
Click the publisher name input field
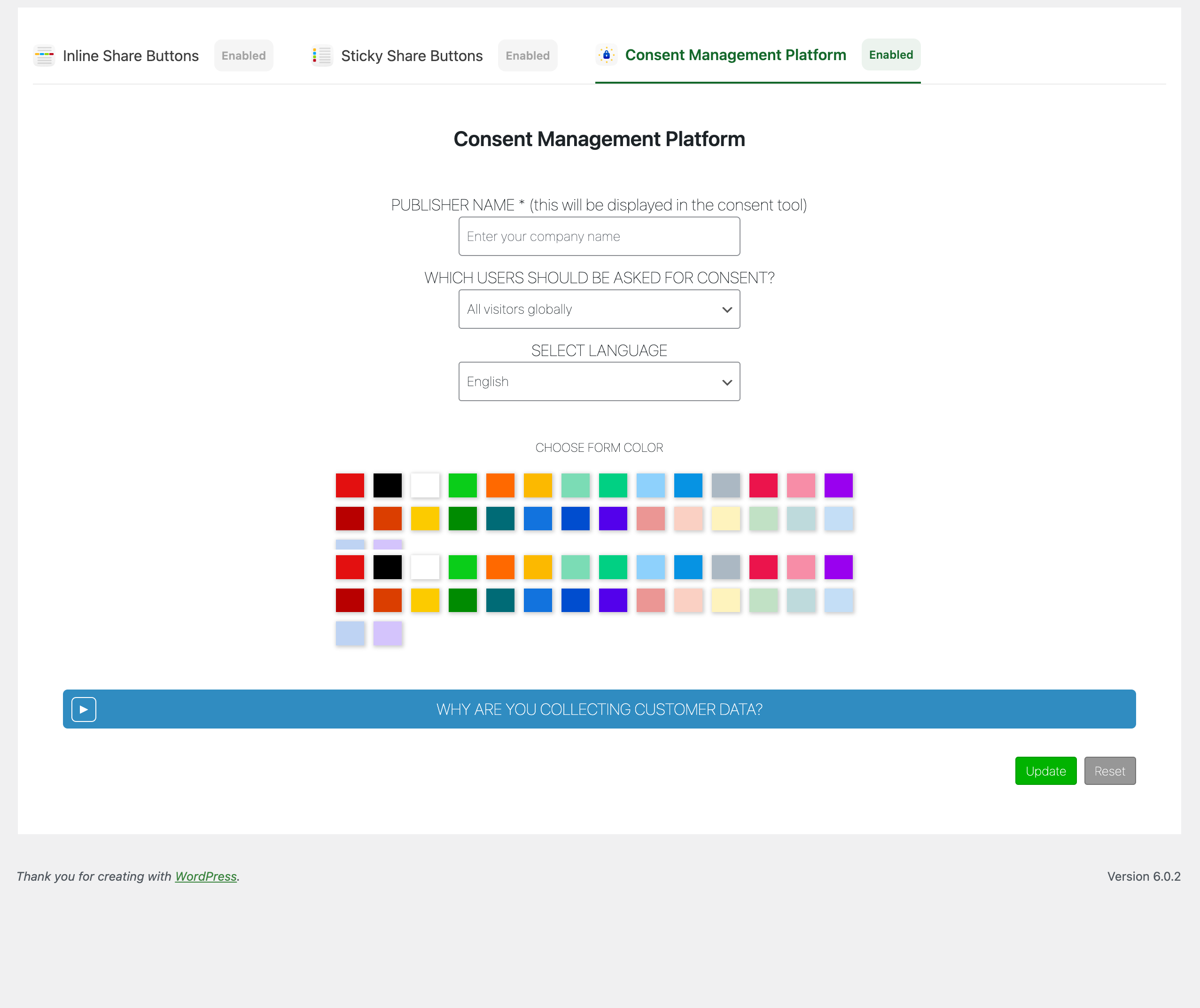(599, 236)
